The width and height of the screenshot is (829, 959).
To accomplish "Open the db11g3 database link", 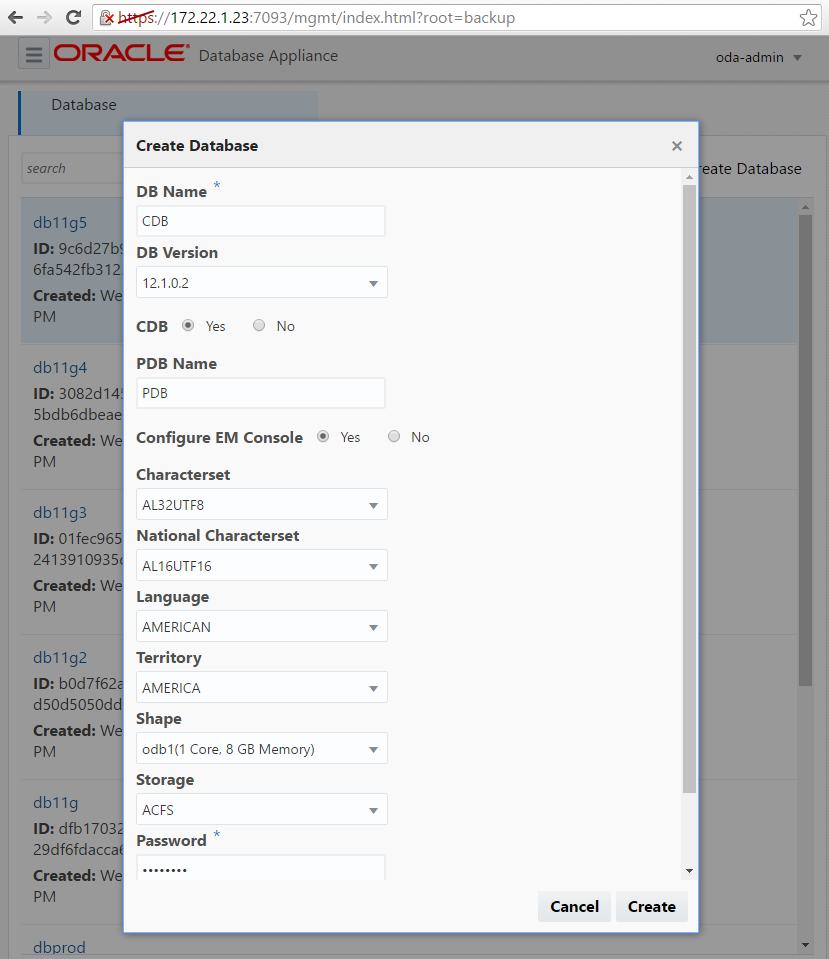I will click(x=60, y=513).
